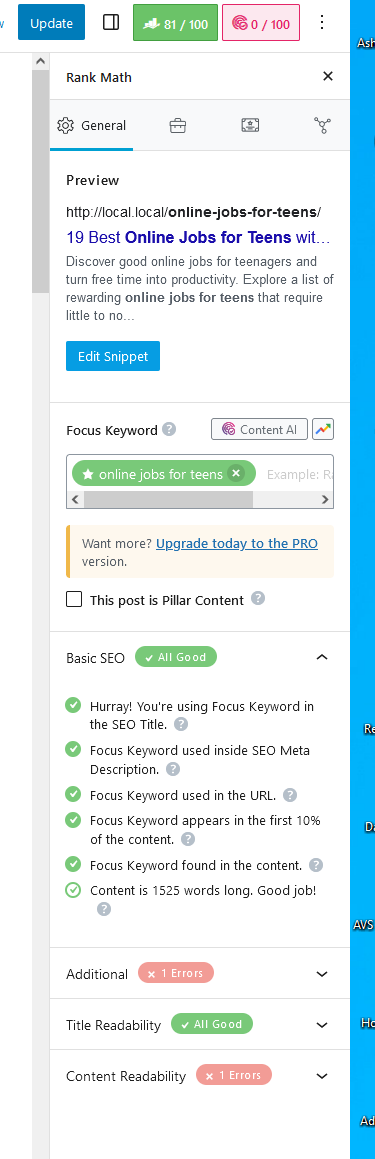Screen dimensions: 375x1159
Task: Switch to the General tab
Action: click(92, 126)
